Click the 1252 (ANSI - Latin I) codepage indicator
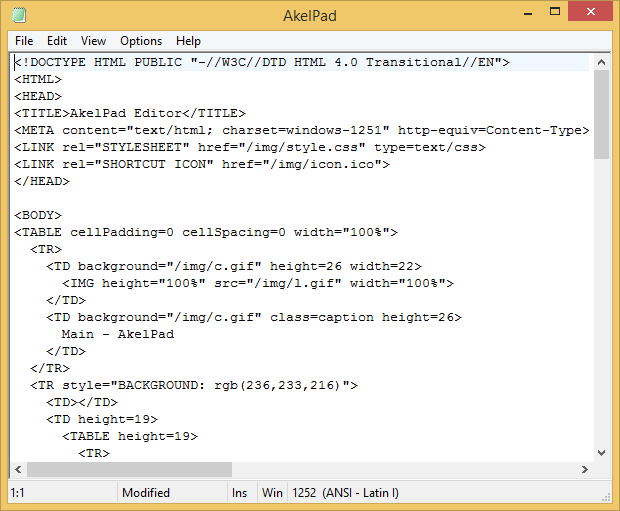The width and height of the screenshot is (620, 511). point(346,493)
